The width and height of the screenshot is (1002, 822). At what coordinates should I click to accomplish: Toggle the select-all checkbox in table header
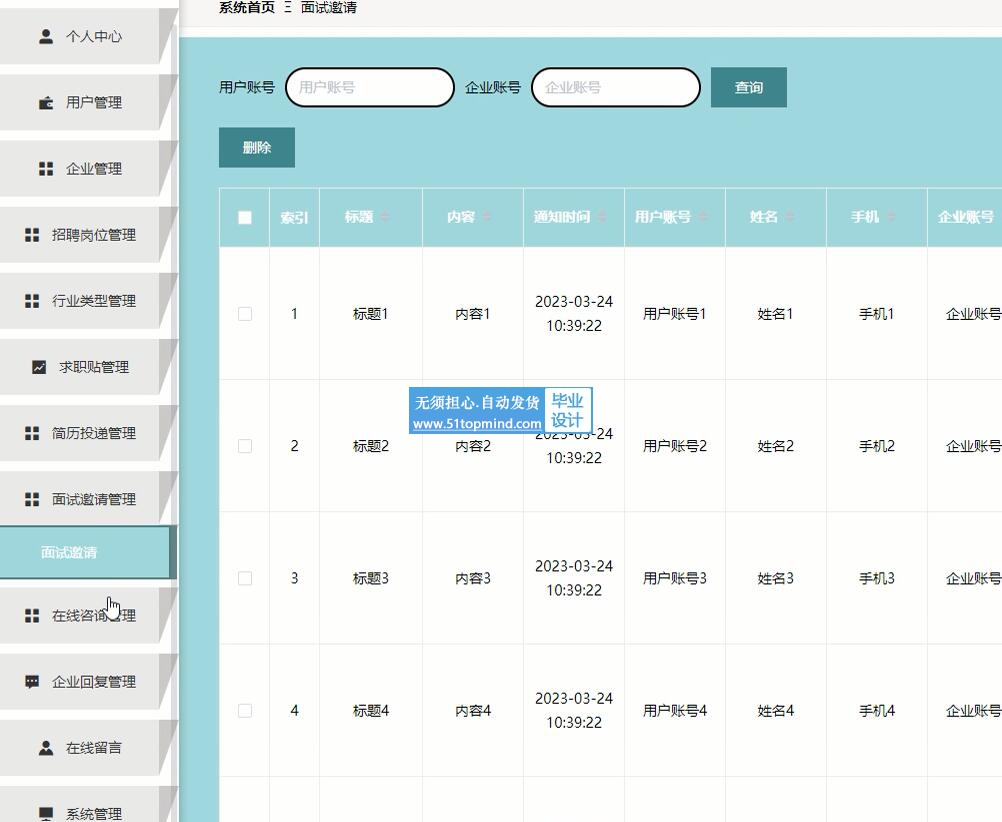click(245, 218)
